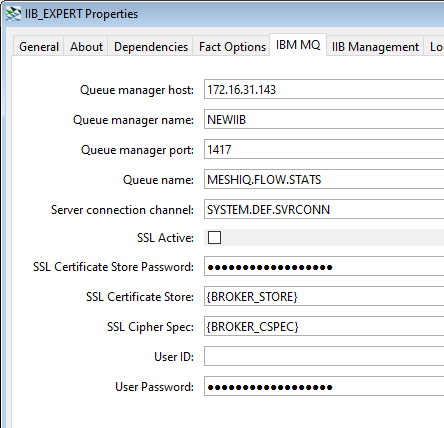The image size is (444, 428).
Task: Focus the Queue manager port field
Action: 324,149
